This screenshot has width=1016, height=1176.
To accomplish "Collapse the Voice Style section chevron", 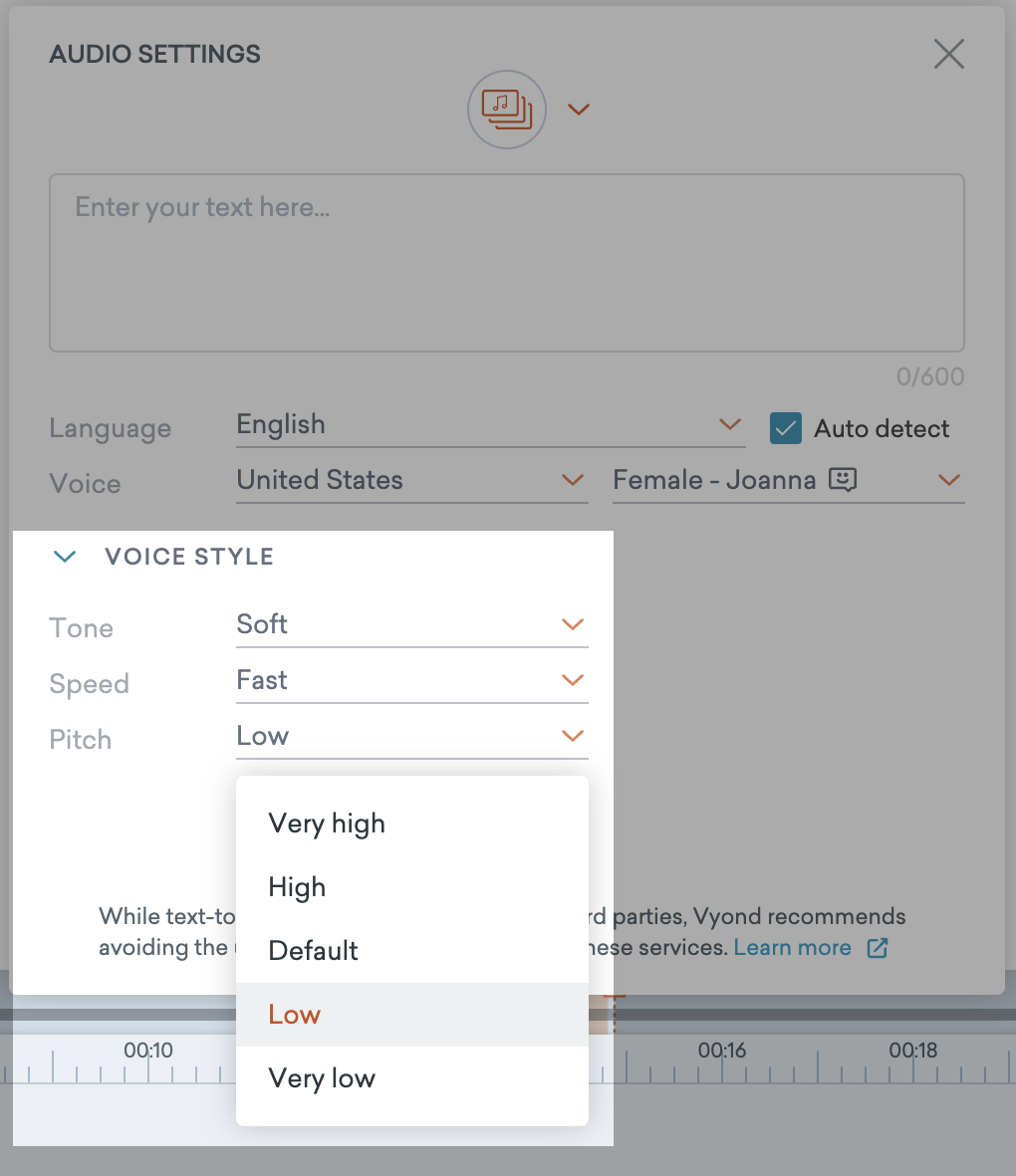I will click(65, 557).
